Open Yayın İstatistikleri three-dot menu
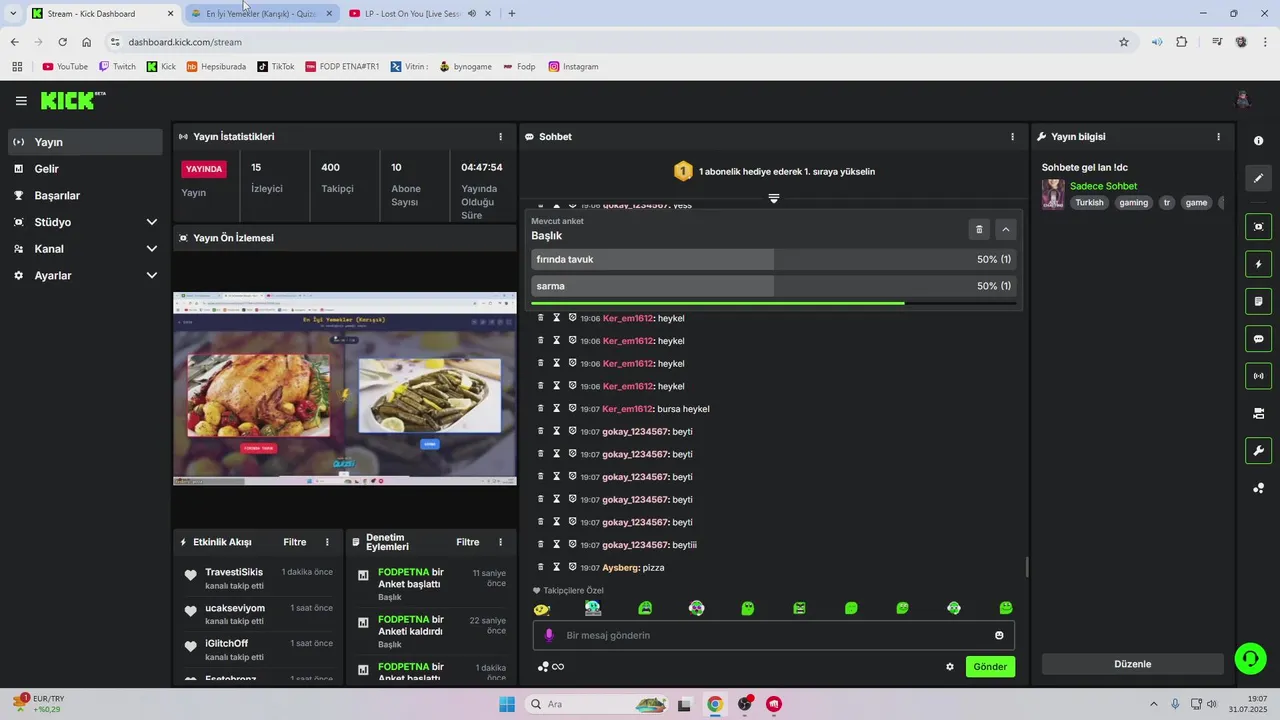The image size is (1280, 720). [x=501, y=137]
